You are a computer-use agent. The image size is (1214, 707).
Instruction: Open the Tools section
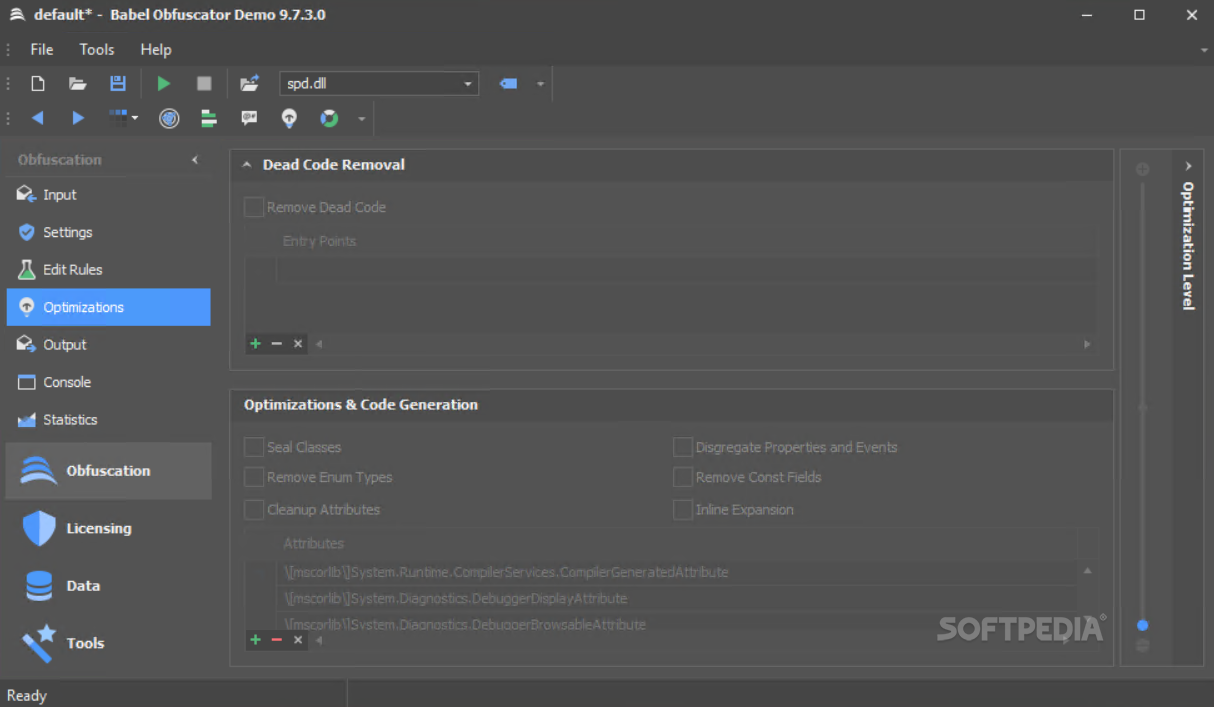pyautogui.click(x=108, y=643)
